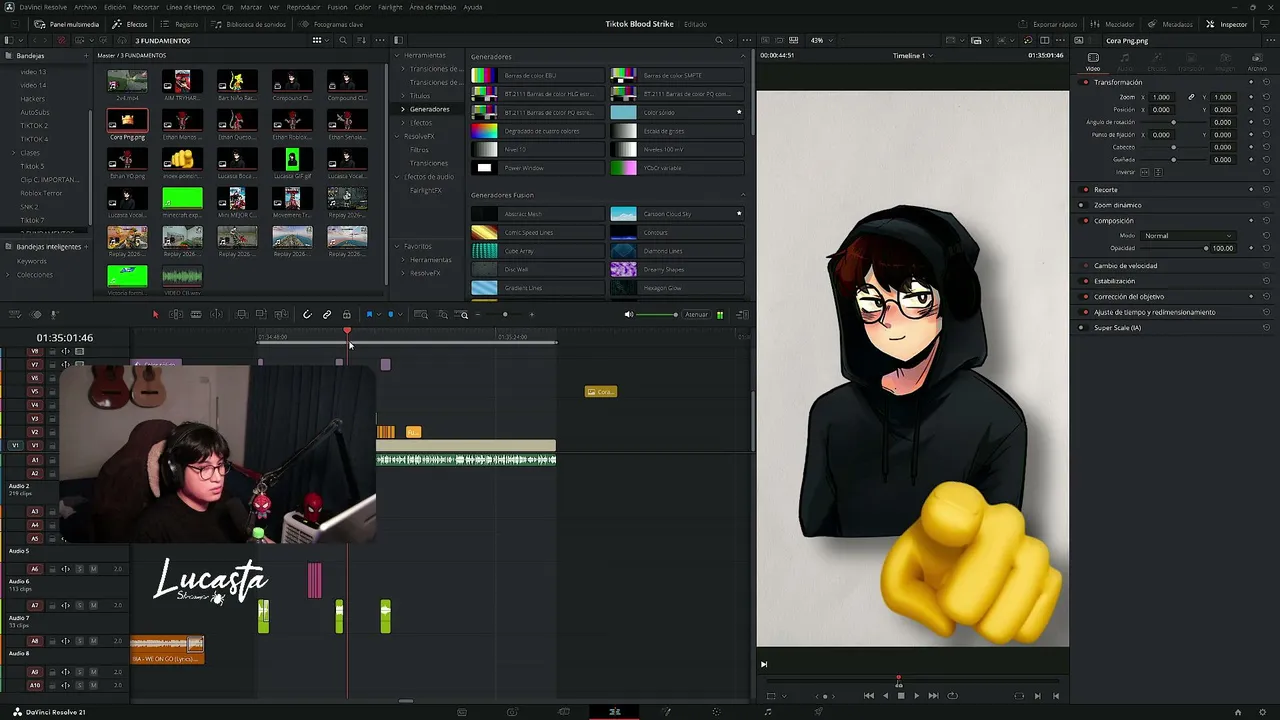Search the media pool with magnifier icon

343,41
